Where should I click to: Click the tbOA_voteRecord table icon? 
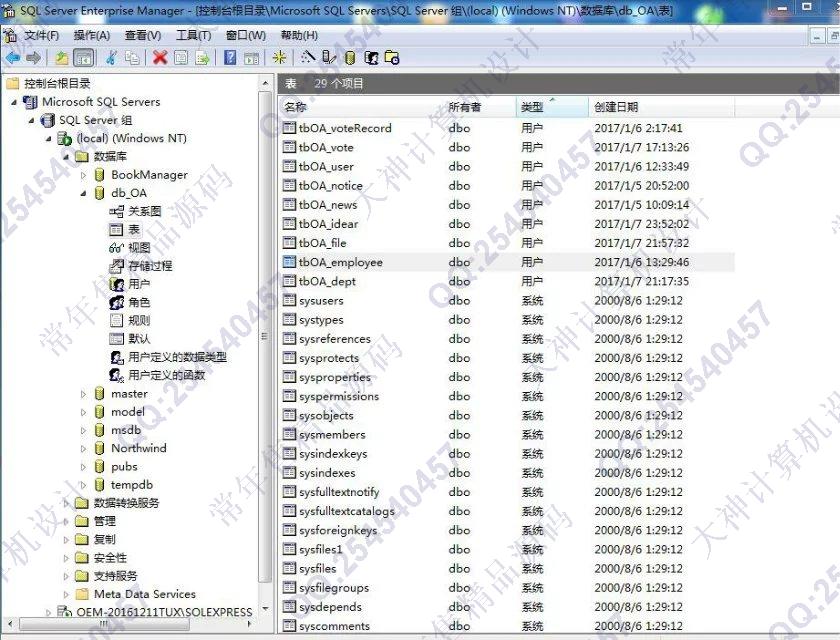[289, 127]
